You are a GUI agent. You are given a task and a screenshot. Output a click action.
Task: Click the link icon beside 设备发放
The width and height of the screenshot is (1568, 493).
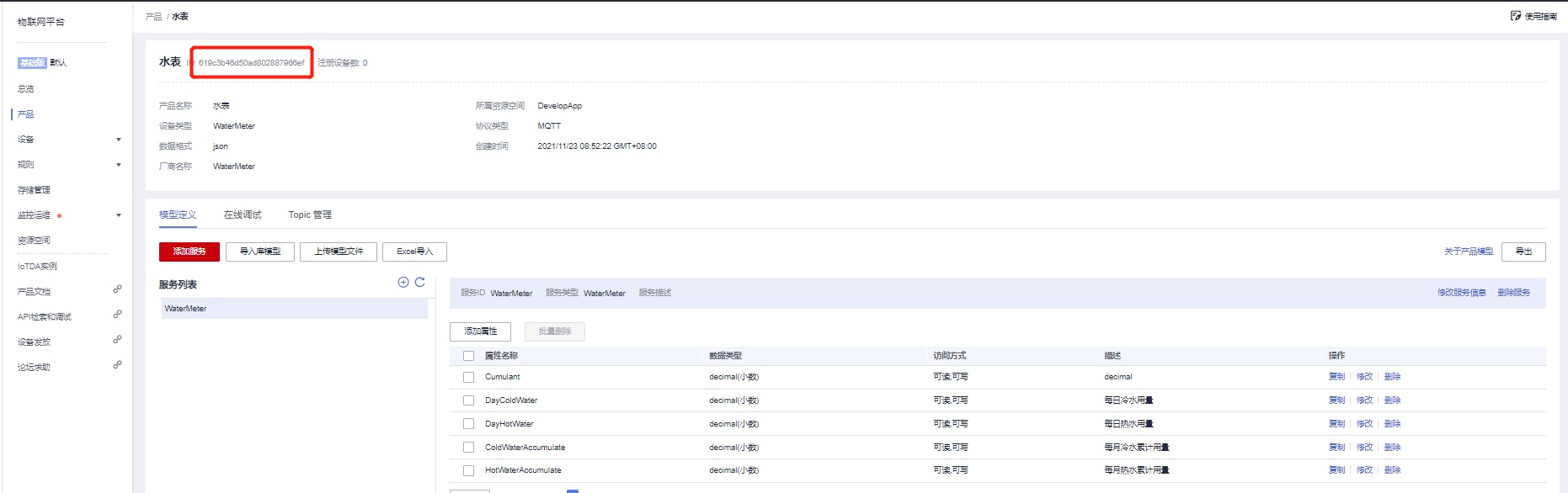tap(118, 340)
